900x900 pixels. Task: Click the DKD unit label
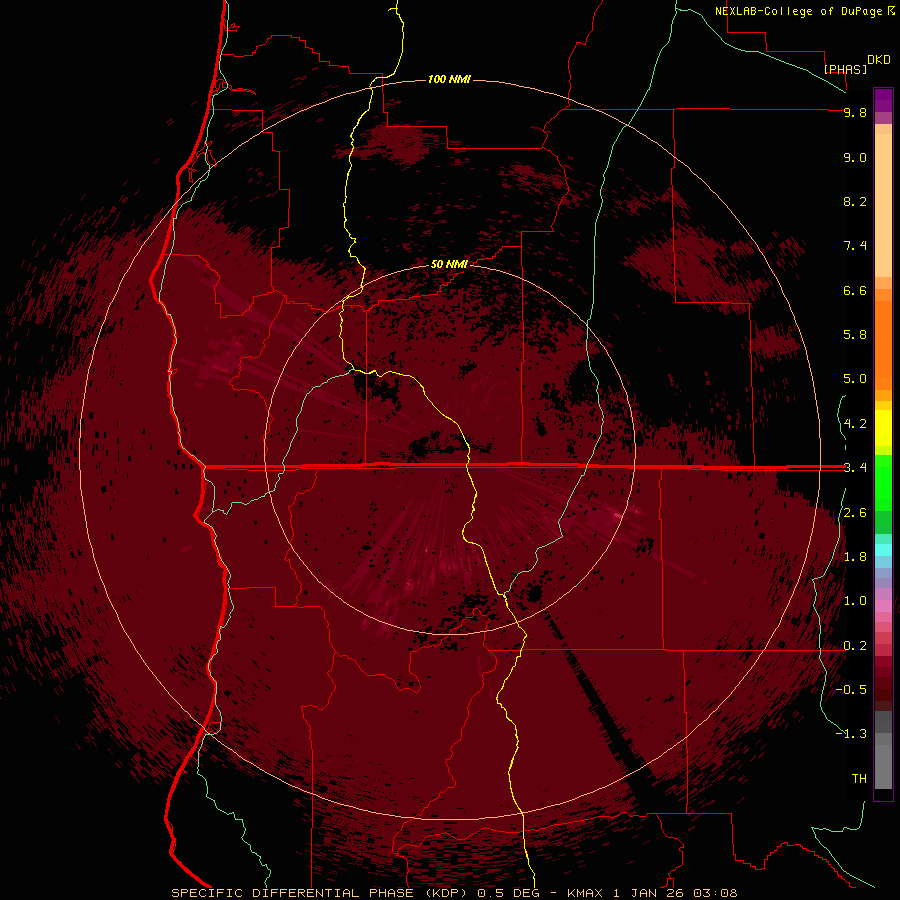879,60
